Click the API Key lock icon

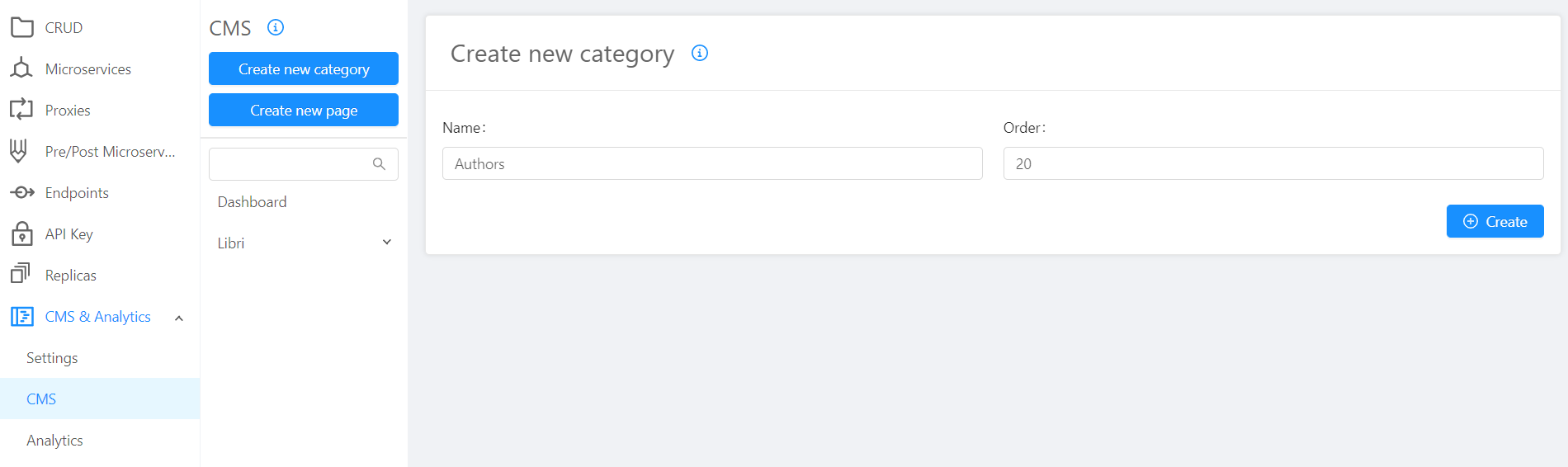[x=22, y=234]
